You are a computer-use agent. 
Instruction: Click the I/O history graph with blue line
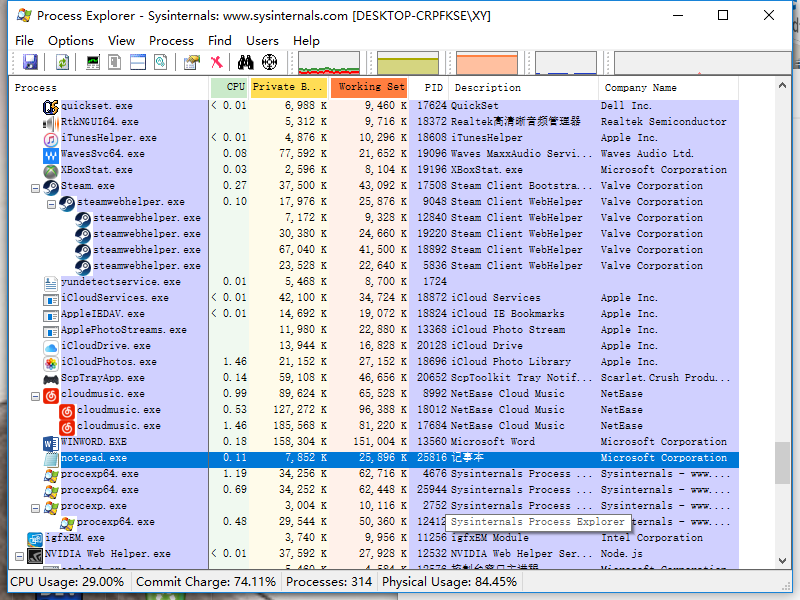(x=566, y=63)
